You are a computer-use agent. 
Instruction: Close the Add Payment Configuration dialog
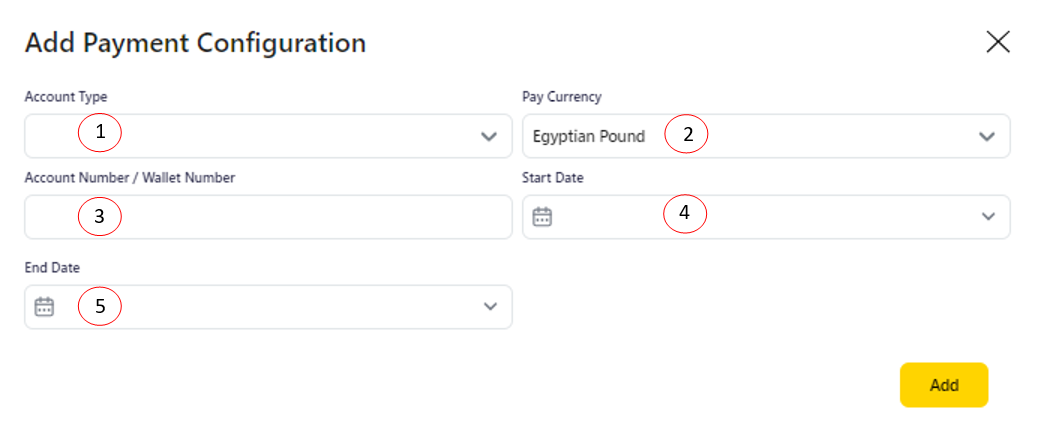coord(998,42)
